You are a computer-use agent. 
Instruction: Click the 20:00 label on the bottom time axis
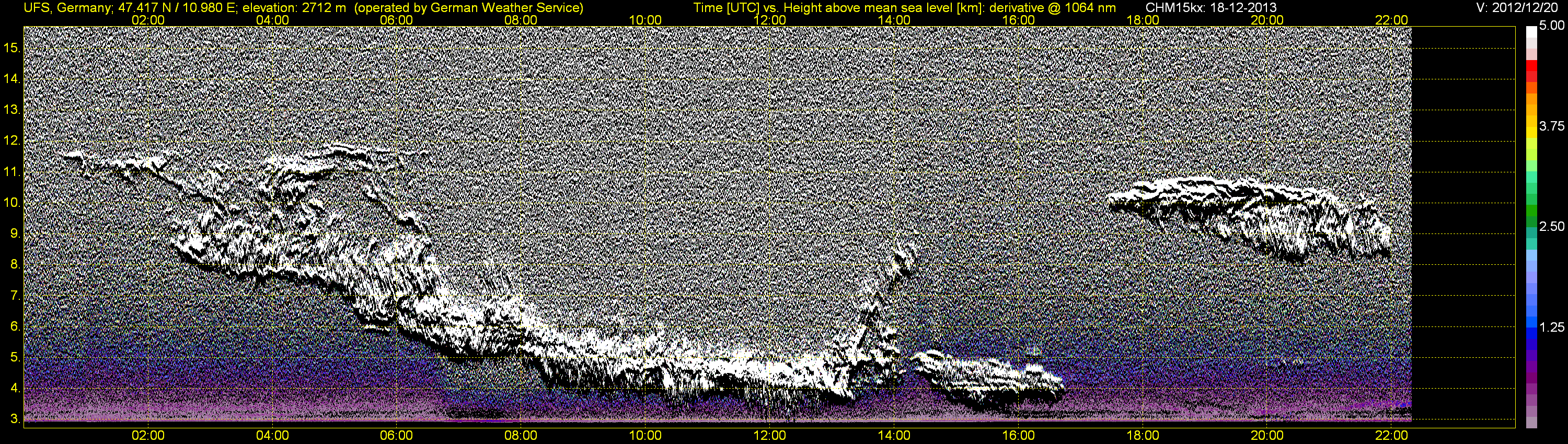pyautogui.click(x=1267, y=436)
